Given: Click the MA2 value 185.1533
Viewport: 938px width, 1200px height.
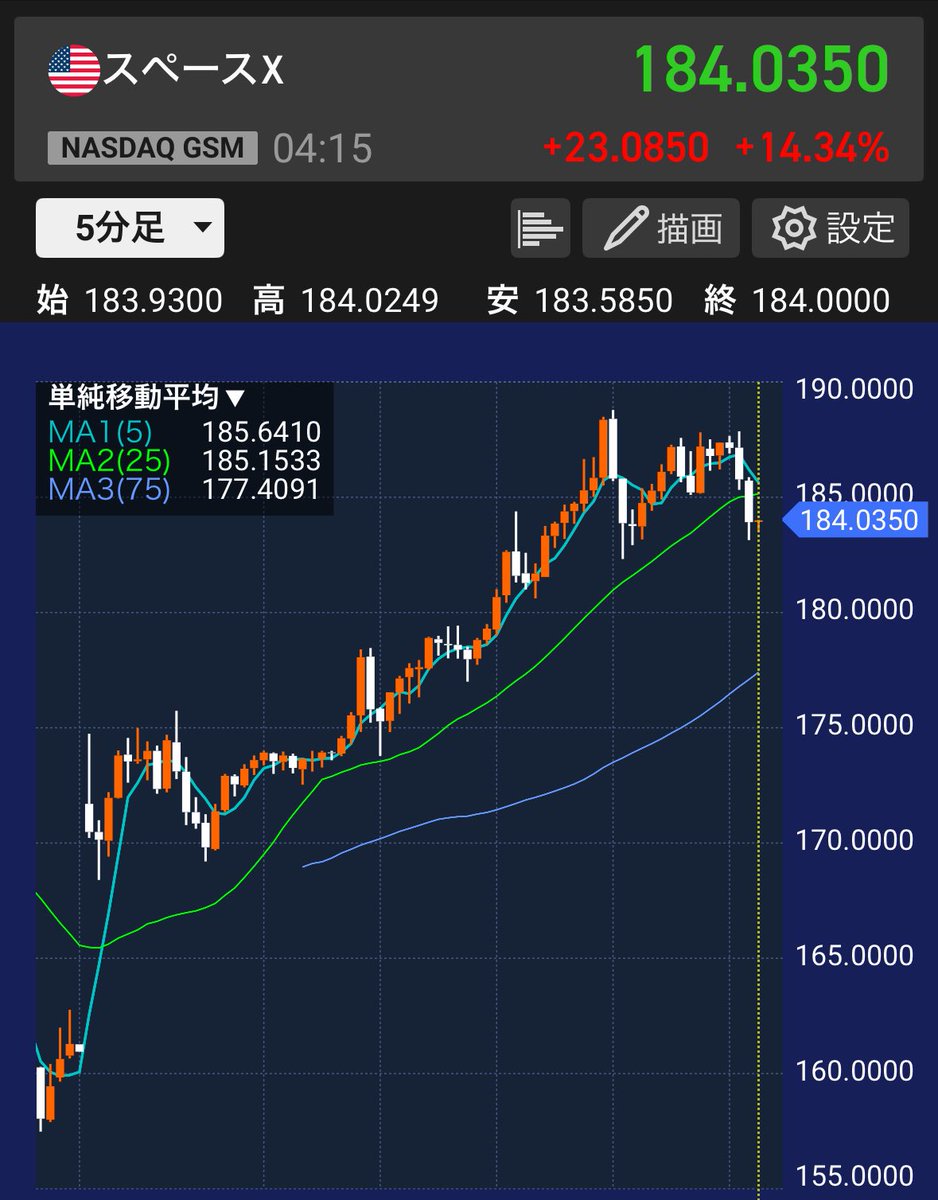Looking at the screenshot, I should pos(261,461).
